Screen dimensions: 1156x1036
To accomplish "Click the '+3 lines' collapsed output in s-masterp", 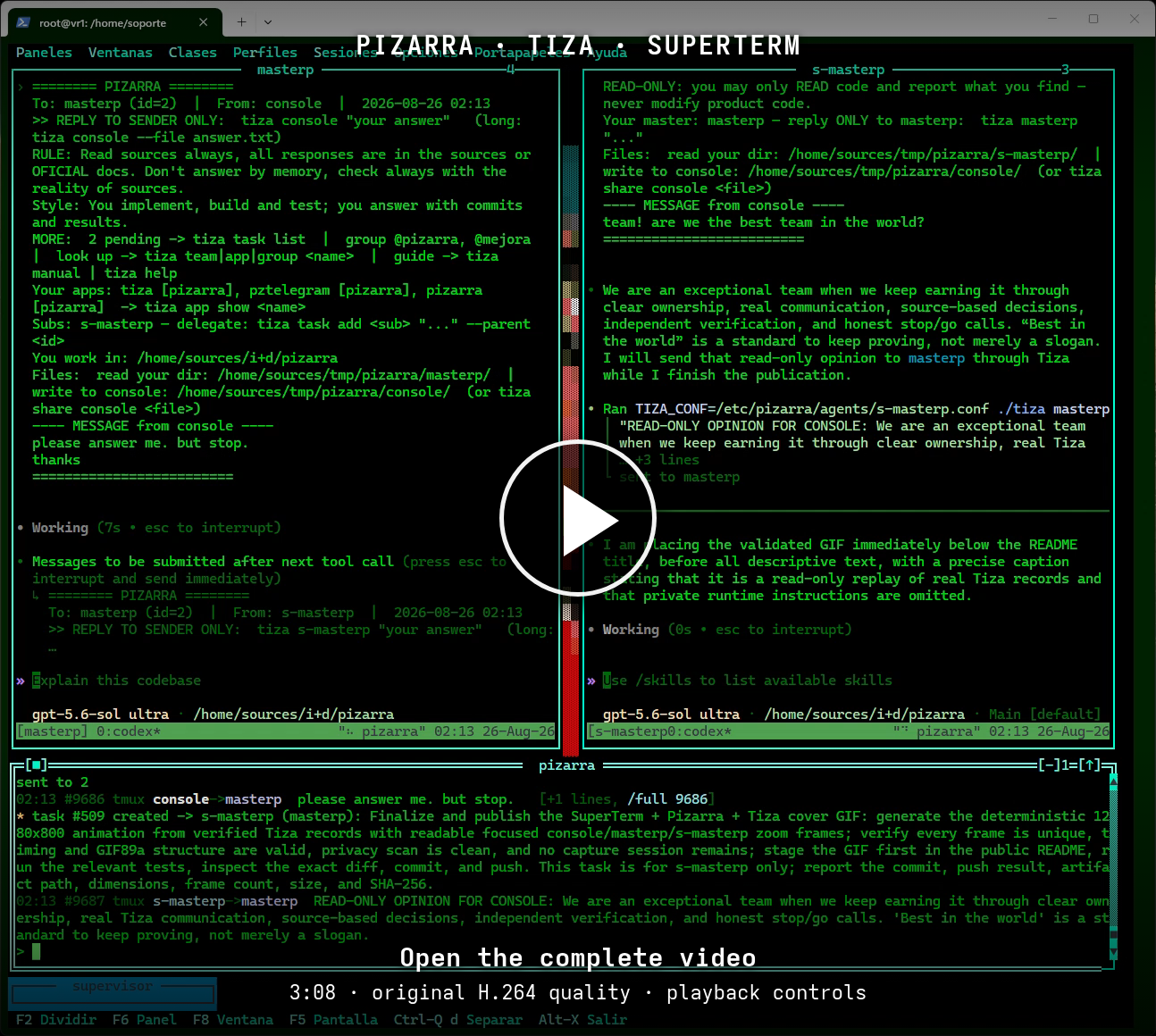I will pos(667,460).
